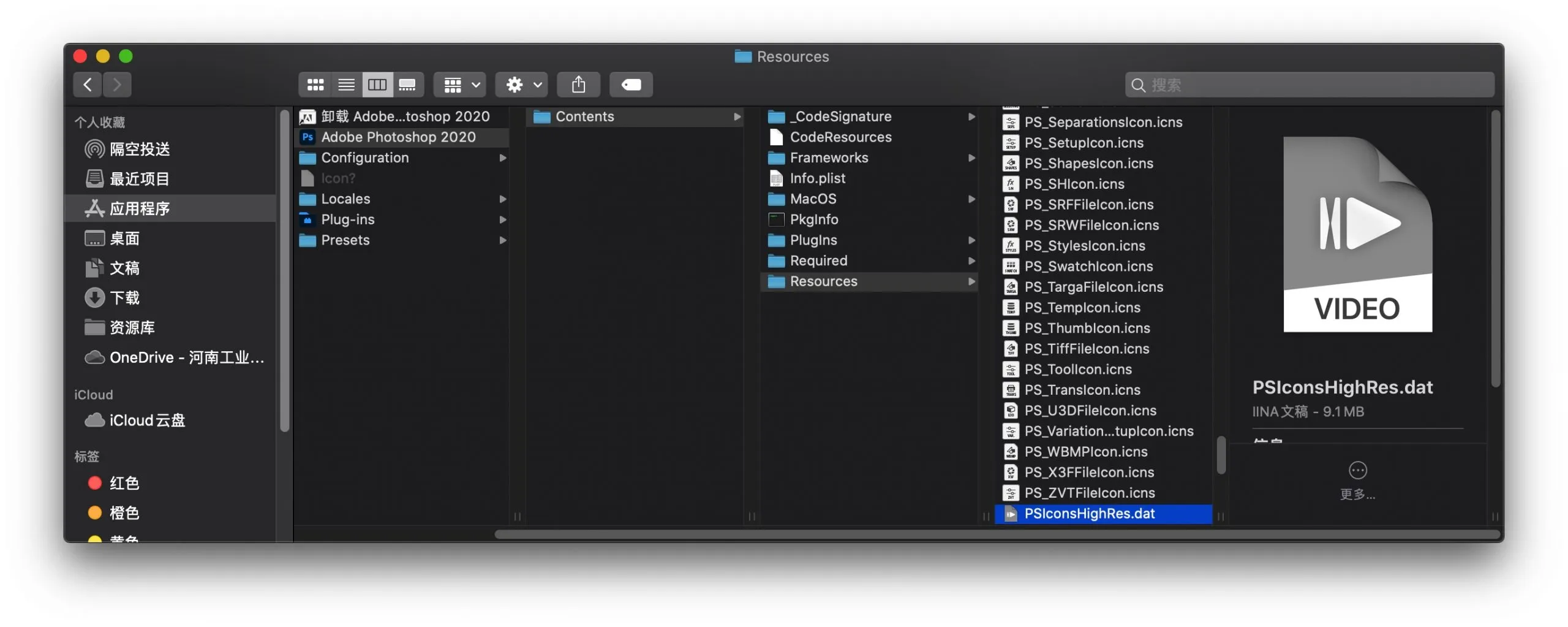Expand the Configuration folder arrow
This screenshot has width=1568, height=627.
click(502, 158)
